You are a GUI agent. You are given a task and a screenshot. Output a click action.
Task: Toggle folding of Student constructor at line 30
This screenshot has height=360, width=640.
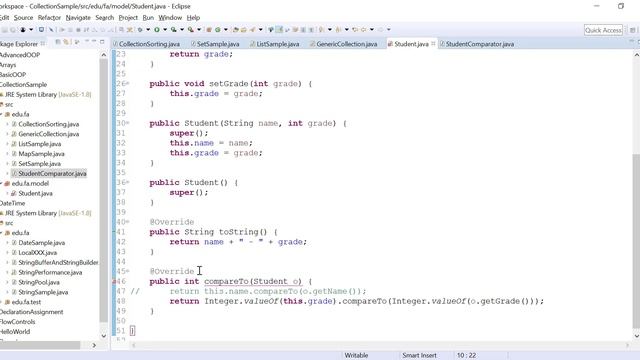coord(127,123)
